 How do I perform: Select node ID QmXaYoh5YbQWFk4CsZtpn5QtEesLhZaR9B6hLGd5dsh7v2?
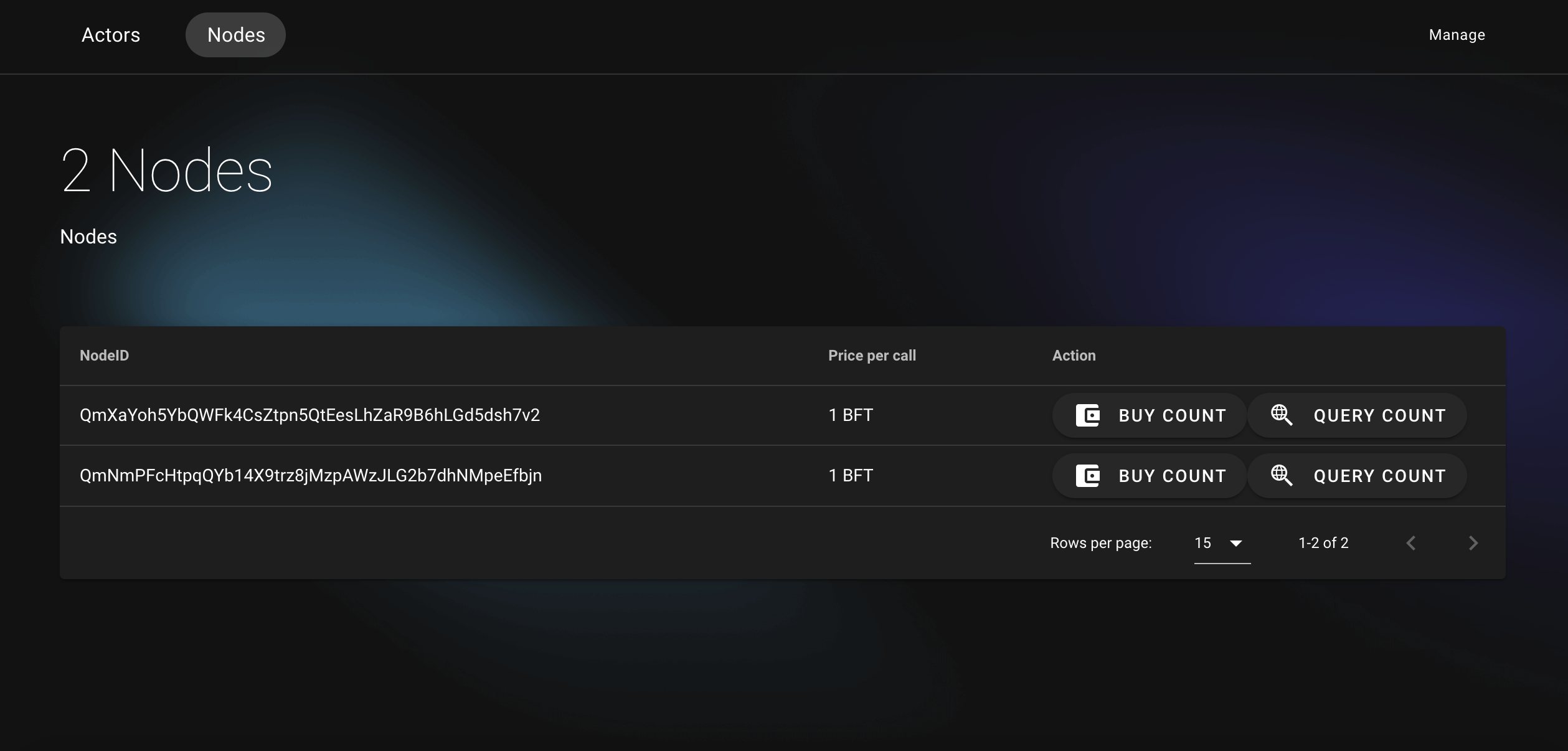pos(309,415)
